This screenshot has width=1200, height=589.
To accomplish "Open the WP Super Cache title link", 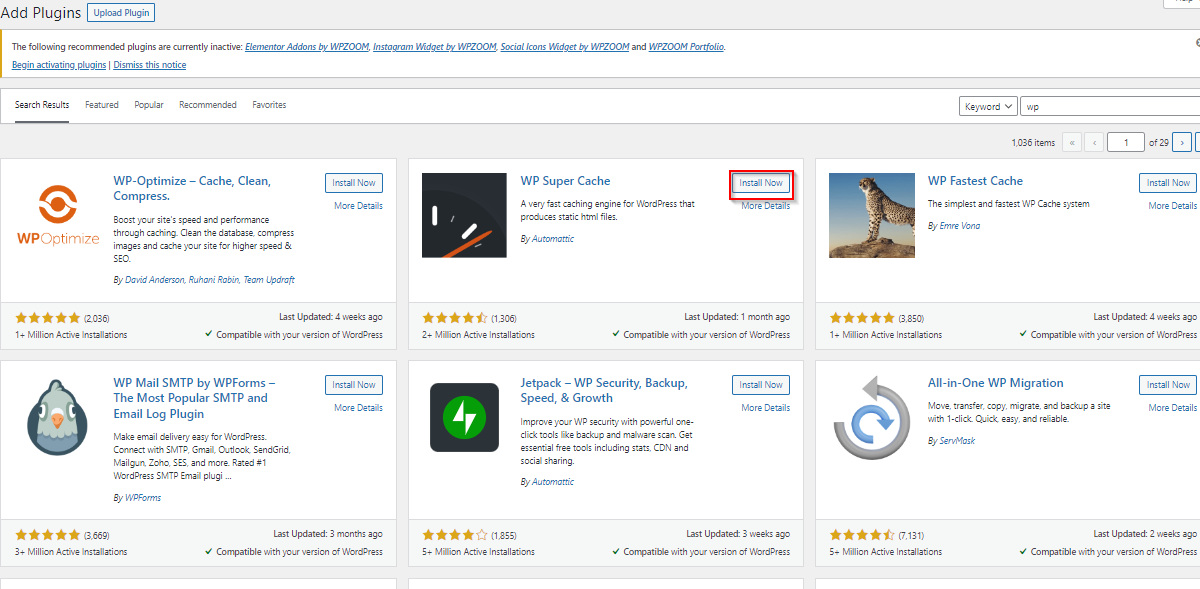I will point(565,181).
